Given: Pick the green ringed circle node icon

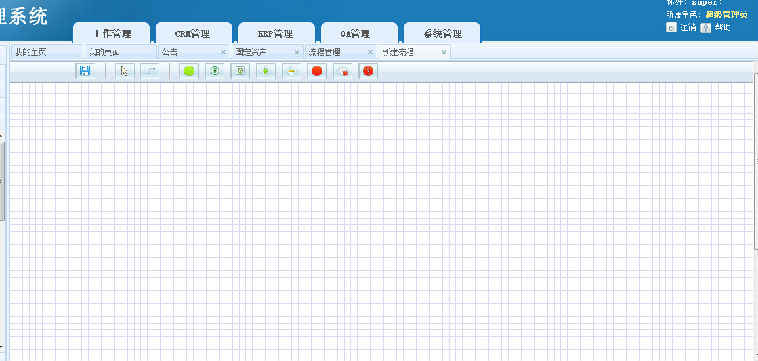Looking at the screenshot, I should pos(215,71).
